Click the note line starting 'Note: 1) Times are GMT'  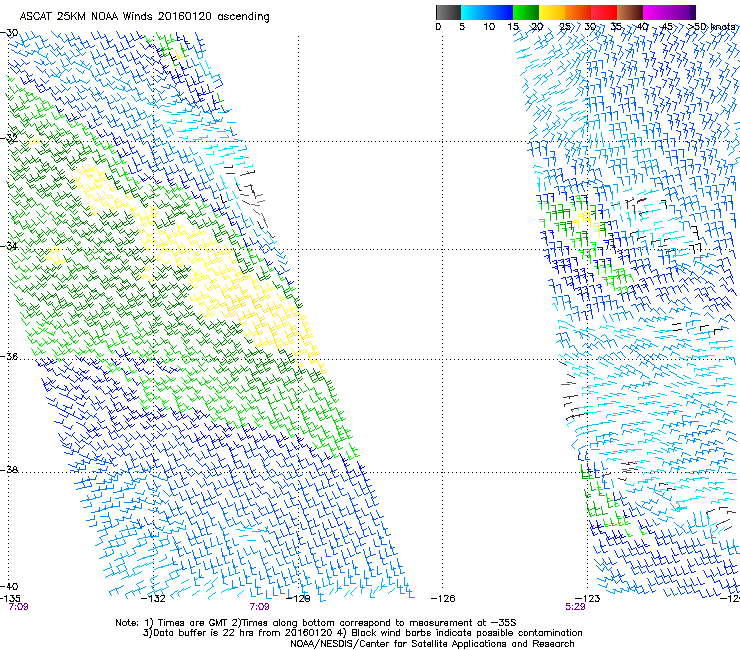pos(316,623)
